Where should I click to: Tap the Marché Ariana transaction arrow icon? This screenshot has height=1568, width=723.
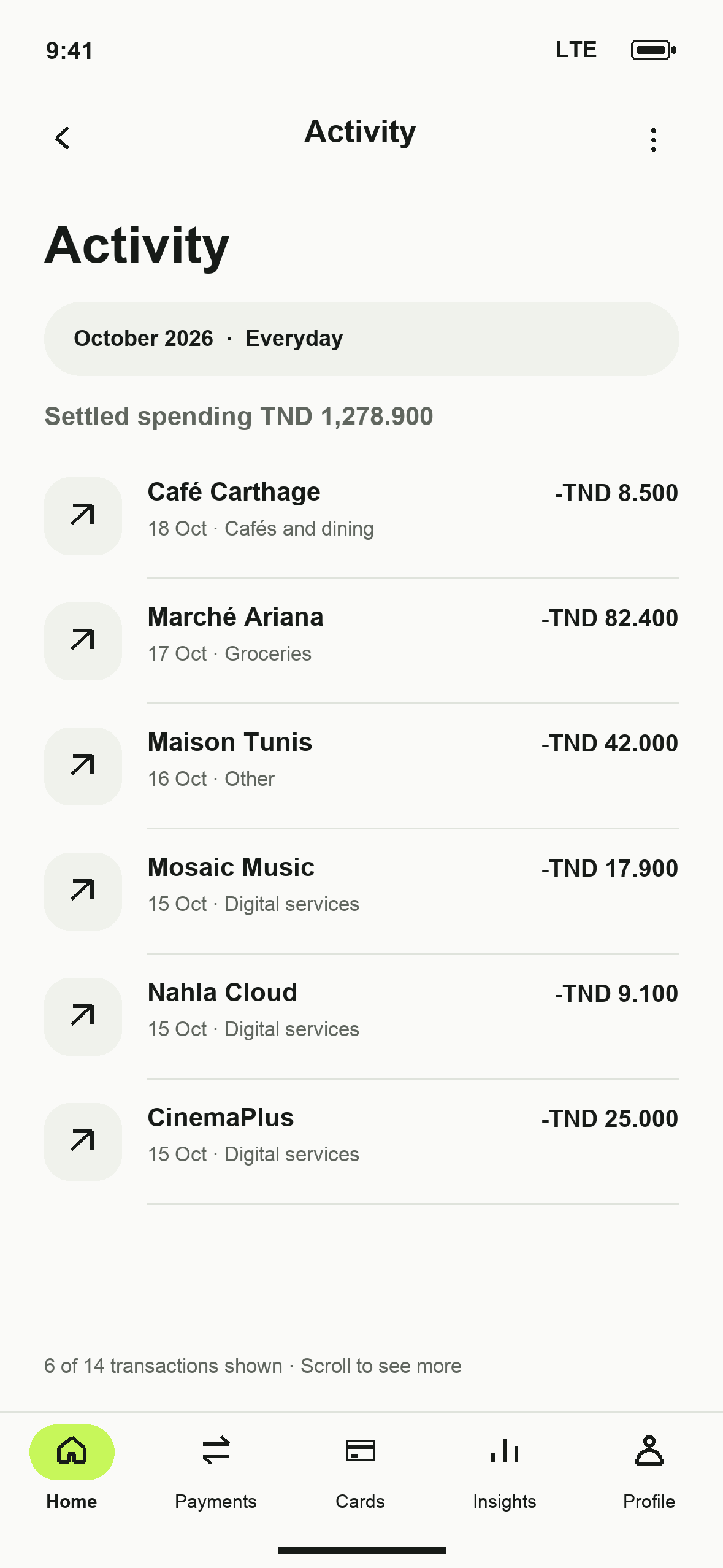pos(83,641)
